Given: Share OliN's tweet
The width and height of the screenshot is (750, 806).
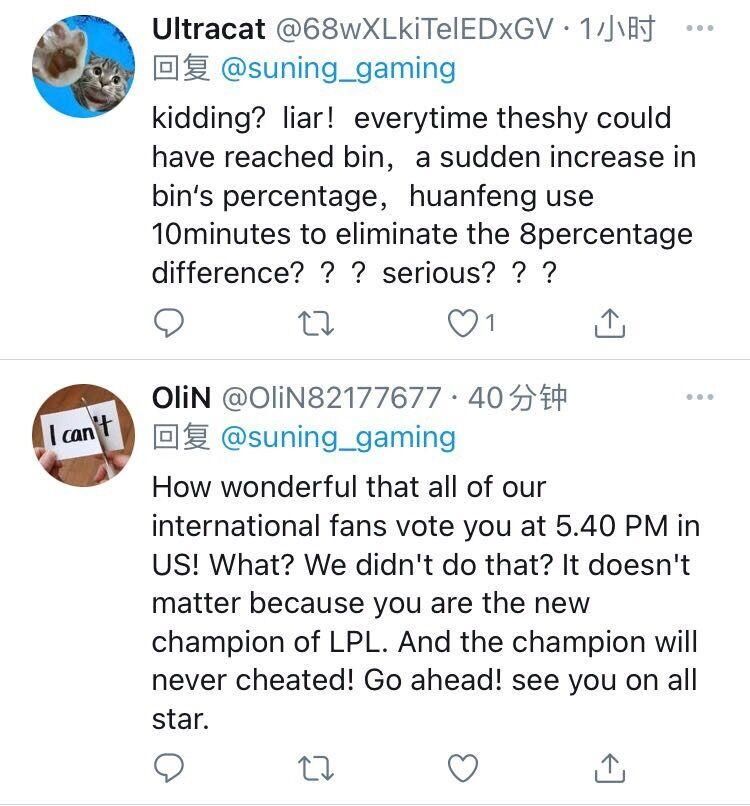Looking at the screenshot, I should [610, 768].
